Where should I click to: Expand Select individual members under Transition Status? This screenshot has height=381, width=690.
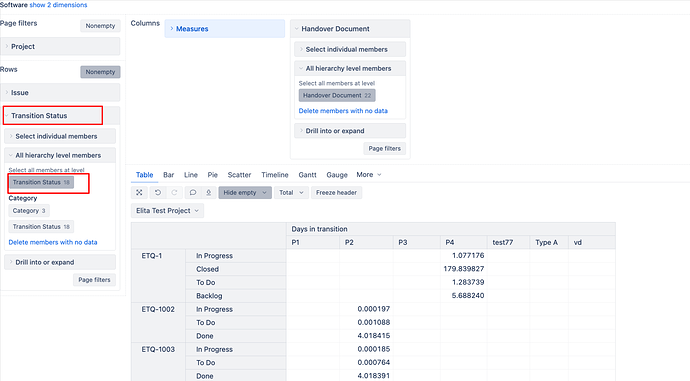pos(60,136)
